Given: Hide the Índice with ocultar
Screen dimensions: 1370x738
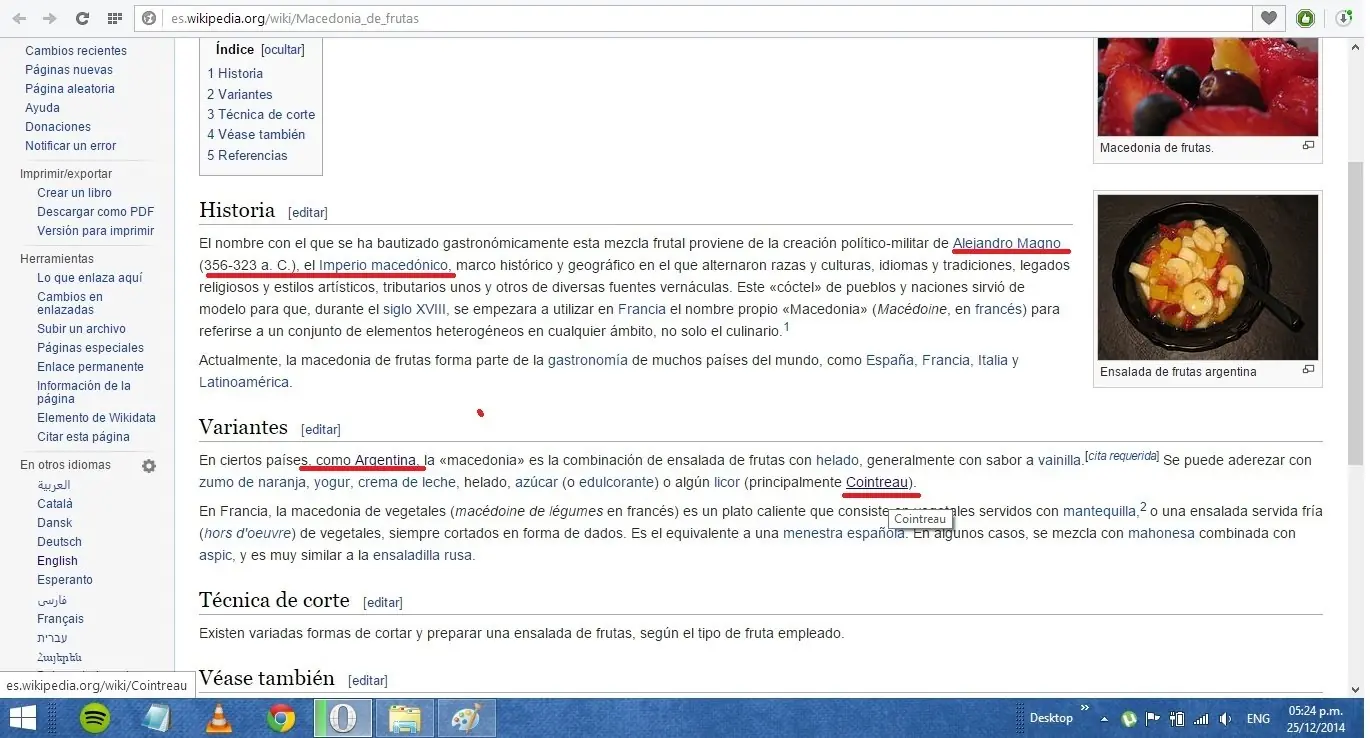Looking at the screenshot, I should [282, 49].
